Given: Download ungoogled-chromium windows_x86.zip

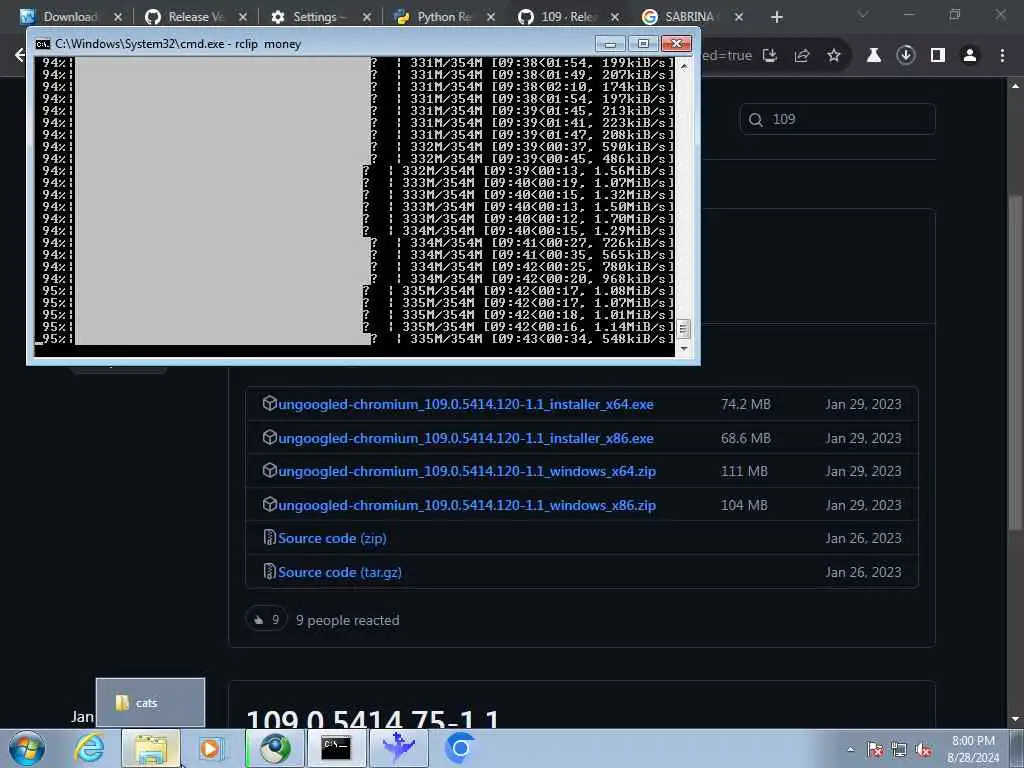Looking at the screenshot, I should 467,505.
